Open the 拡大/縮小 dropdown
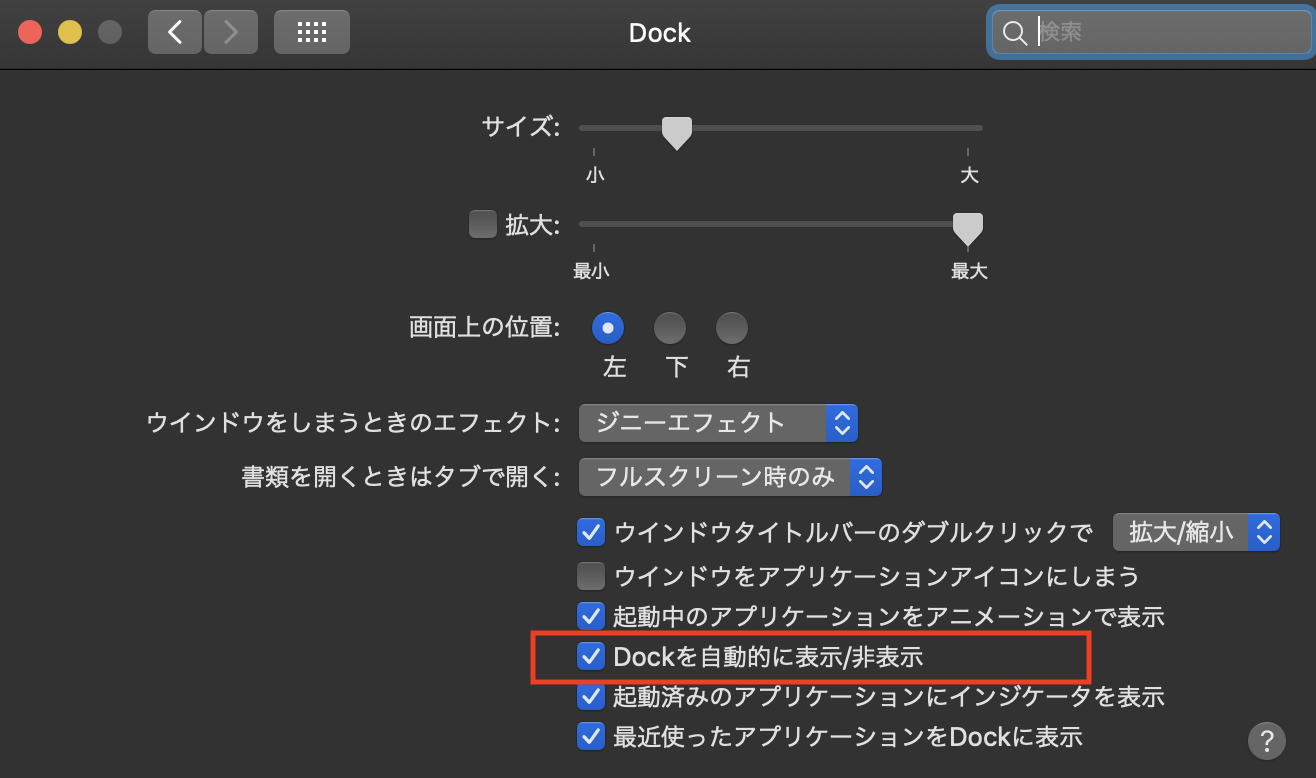The width and height of the screenshot is (1316, 778). pyautogui.click(x=1196, y=532)
